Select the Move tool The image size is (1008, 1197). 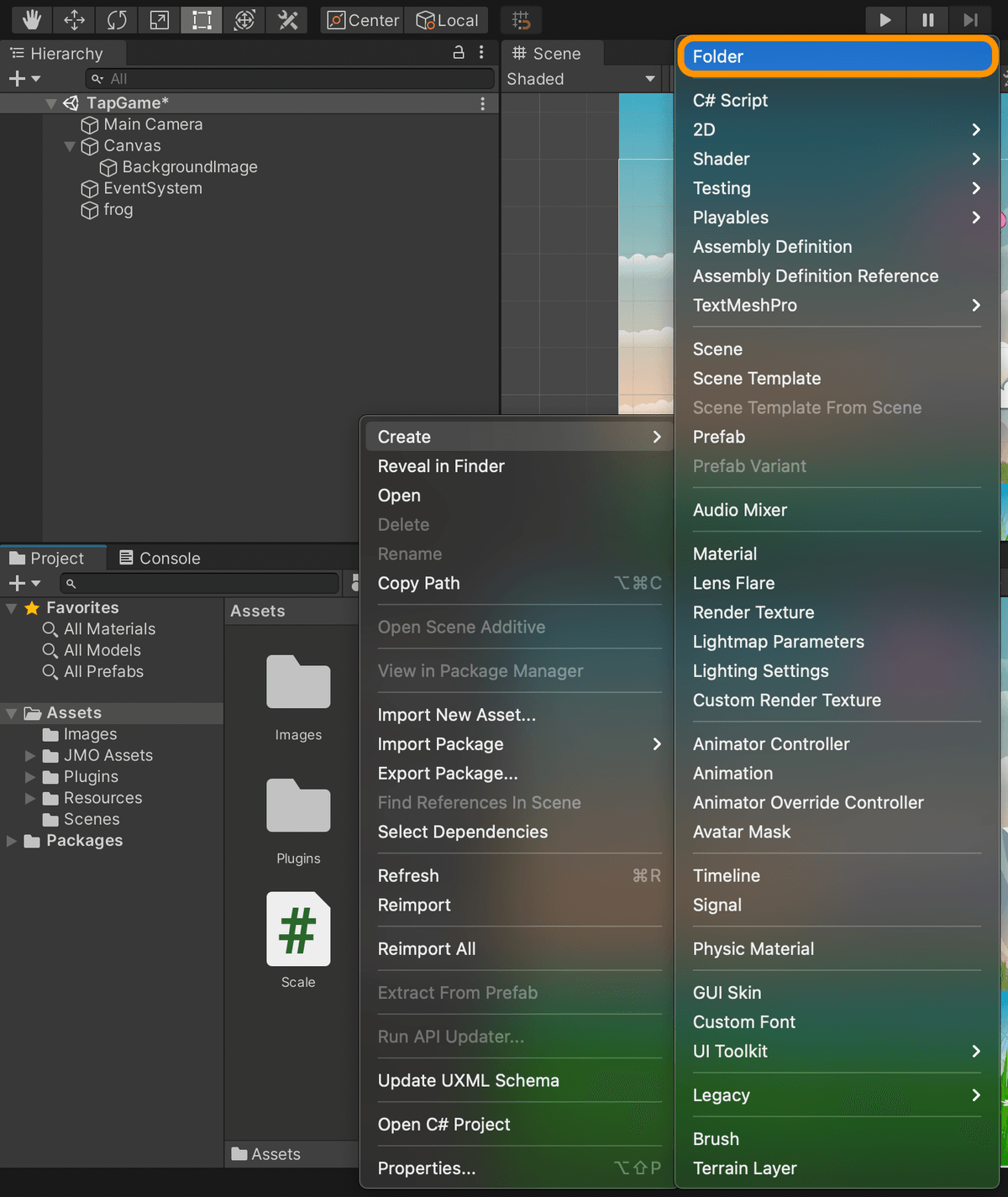pyautogui.click(x=74, y=20)
